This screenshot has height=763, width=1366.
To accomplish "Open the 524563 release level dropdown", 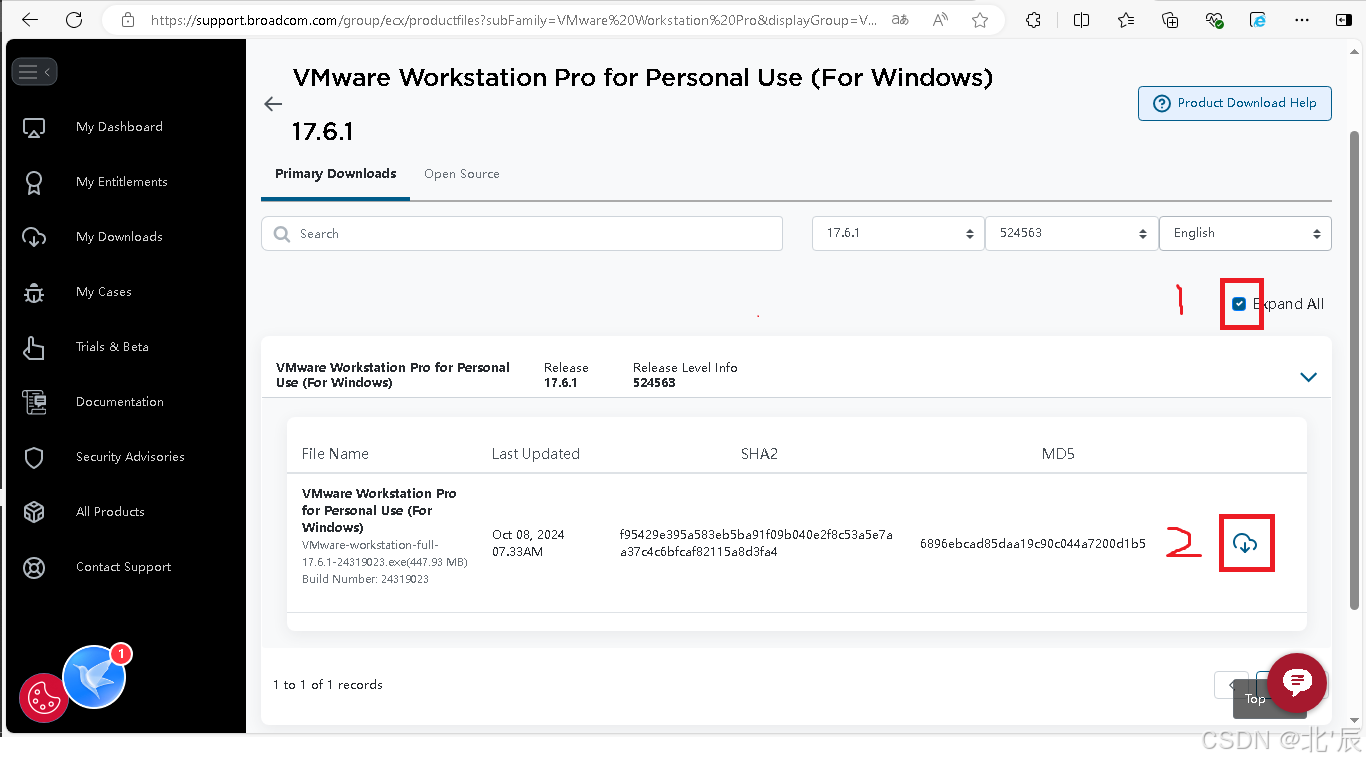I will (1071, 233).
